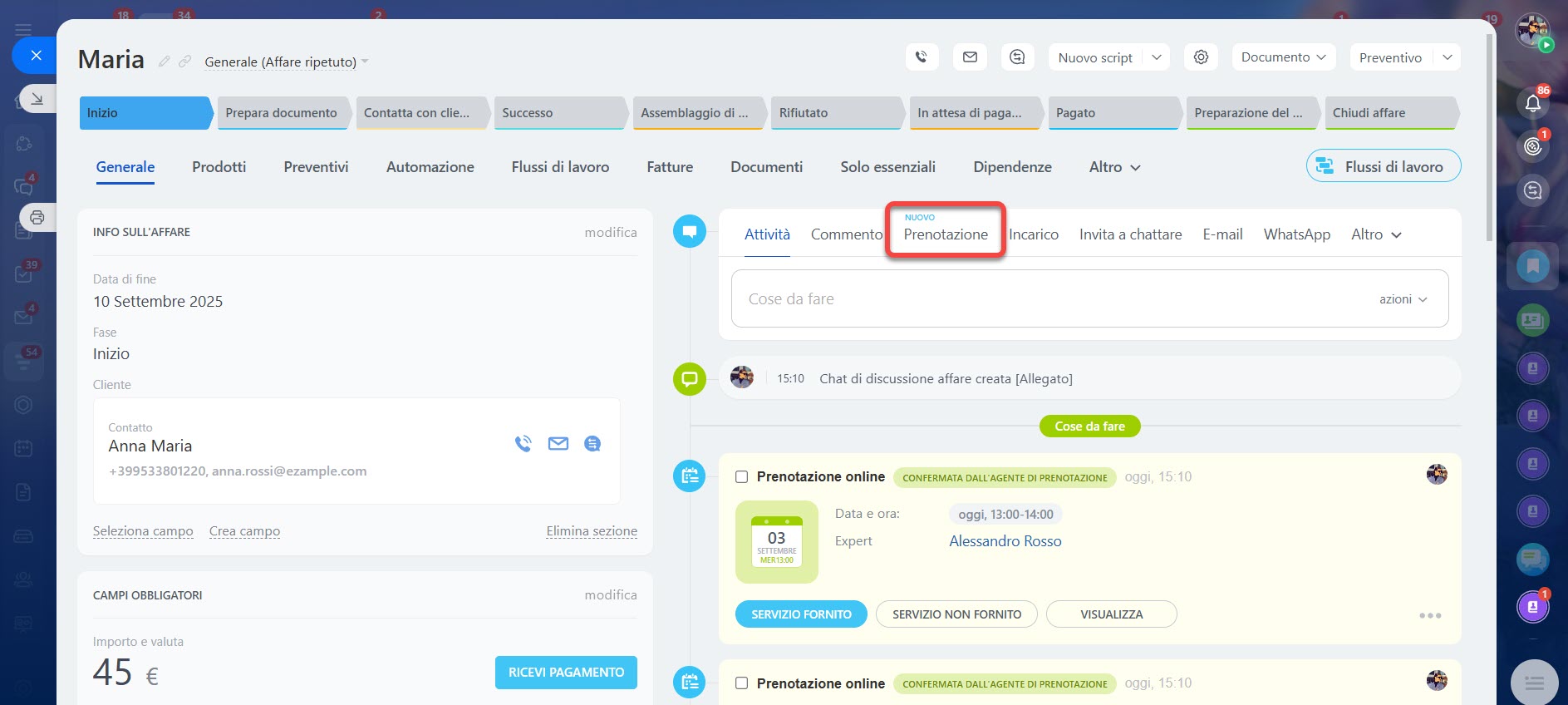Click the notifications bell icon

pos(1532,104)
